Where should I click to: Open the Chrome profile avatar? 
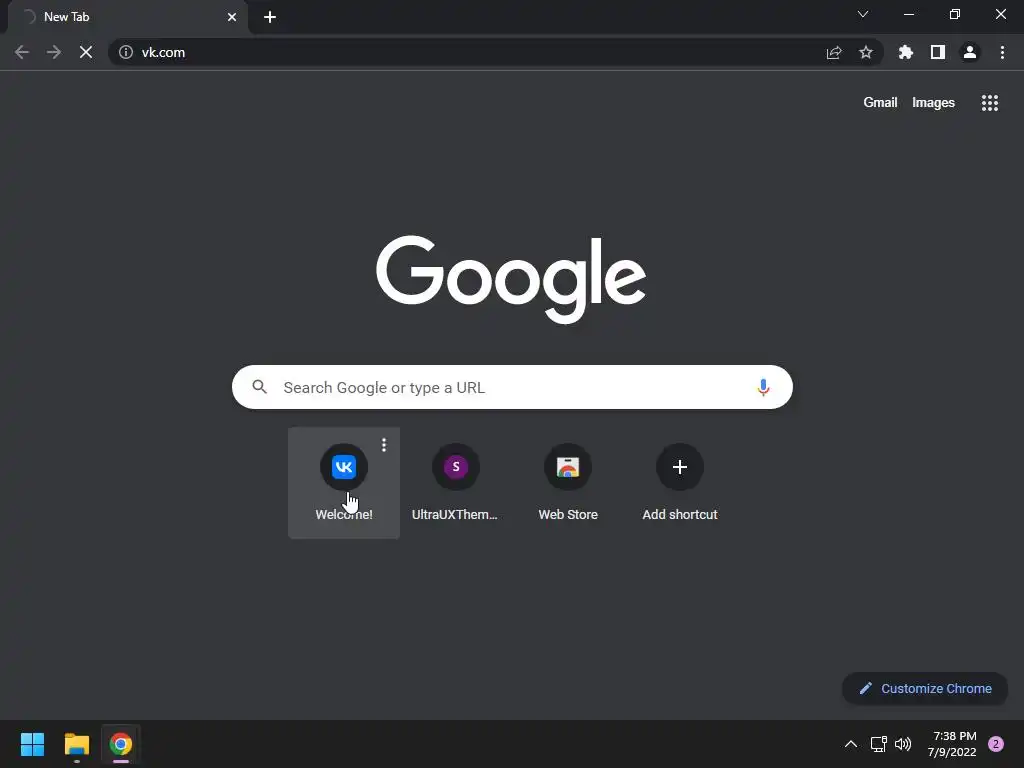coord(970,52)
